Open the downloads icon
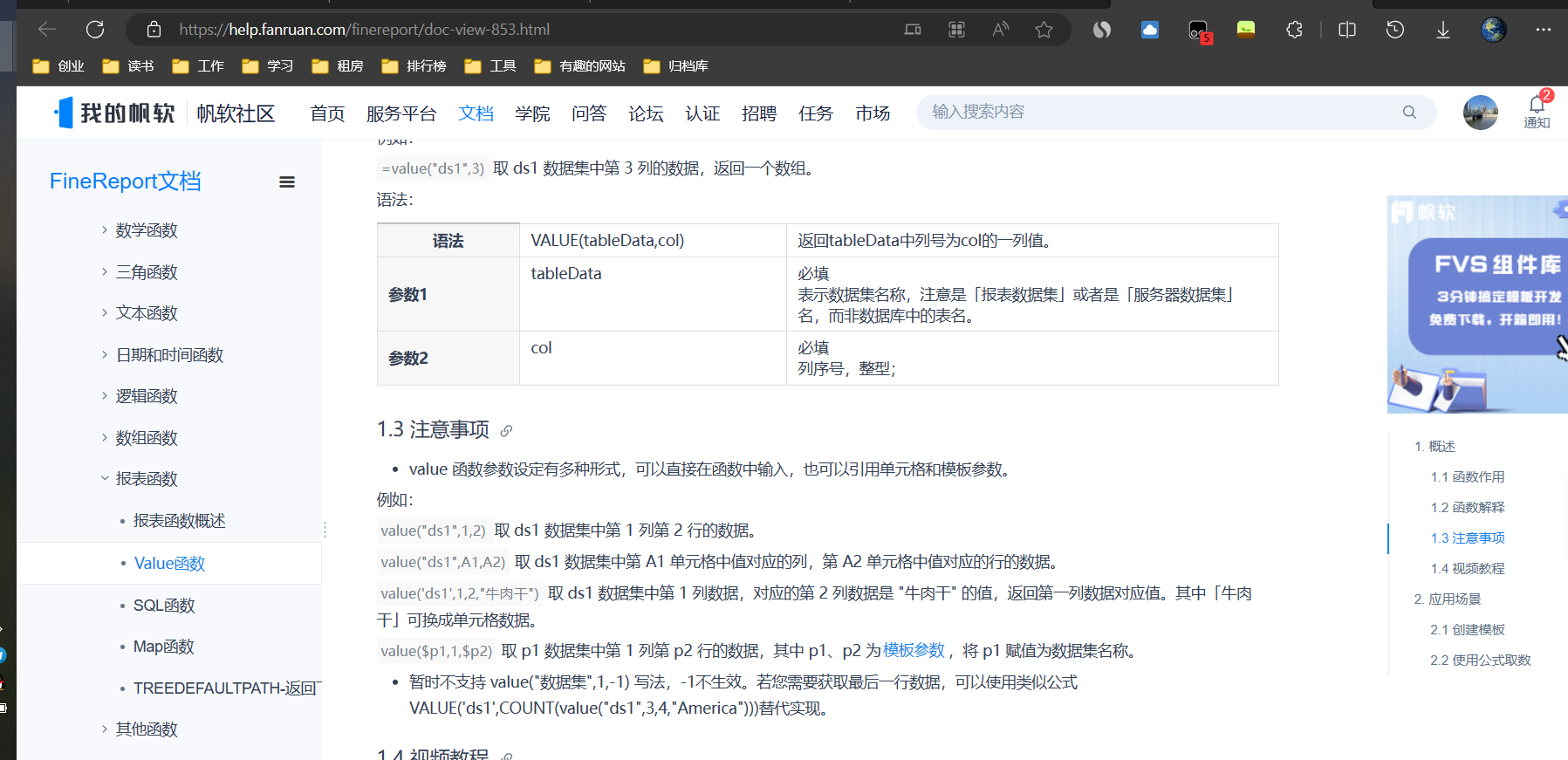The height and width of the screenshot is (760, 1568). (1443, 30)
